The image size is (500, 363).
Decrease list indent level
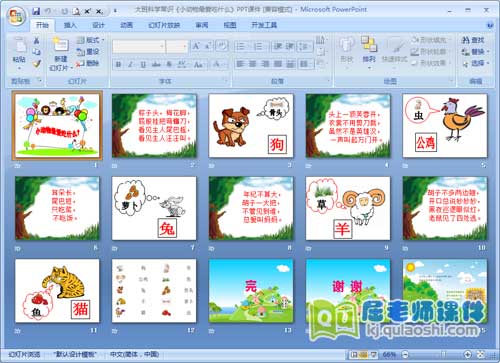point(278,46)
